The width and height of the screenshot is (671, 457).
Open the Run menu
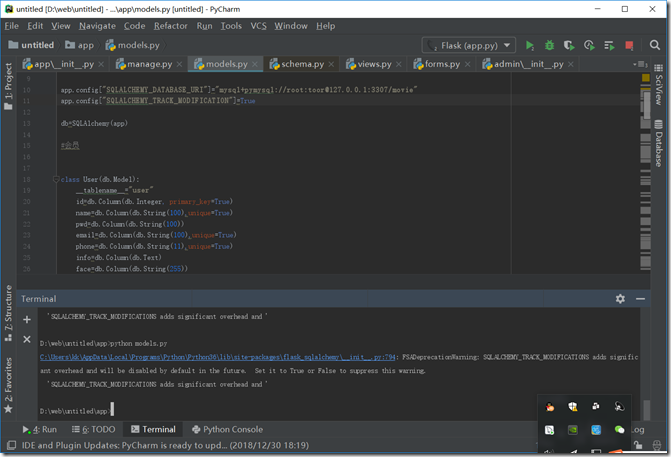(x=204, y=26)
